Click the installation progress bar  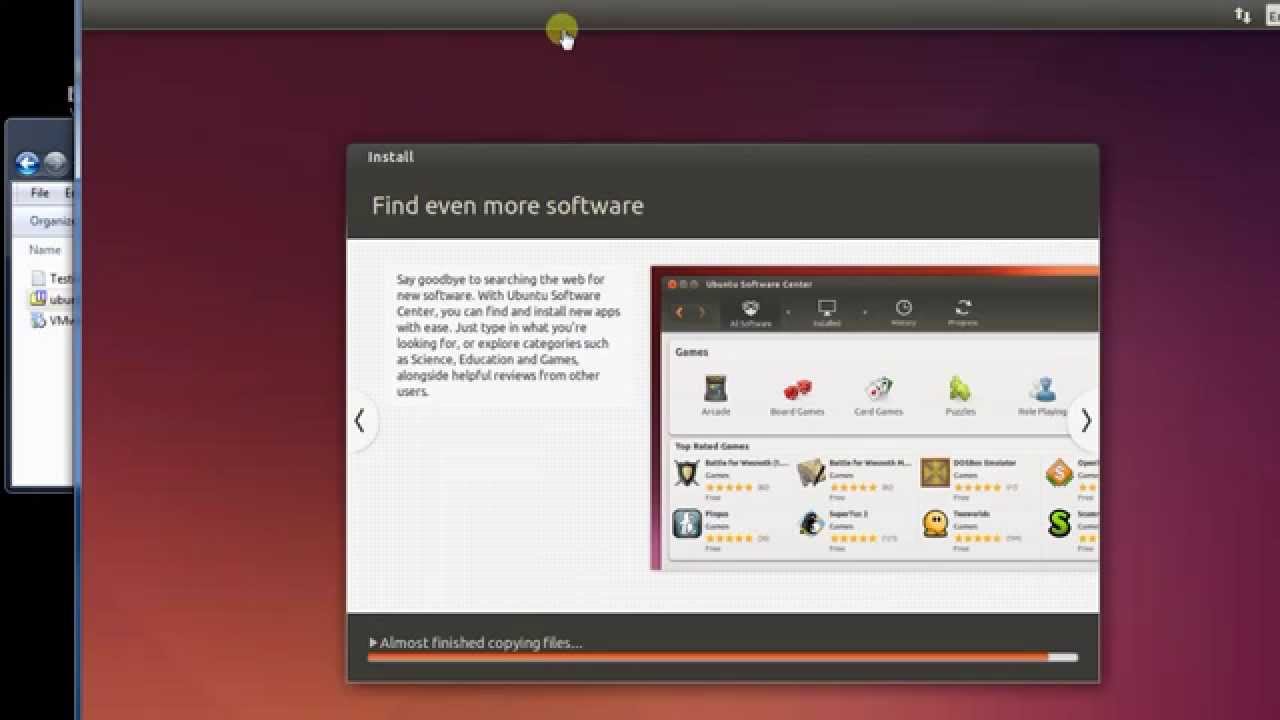pos(722,658)
